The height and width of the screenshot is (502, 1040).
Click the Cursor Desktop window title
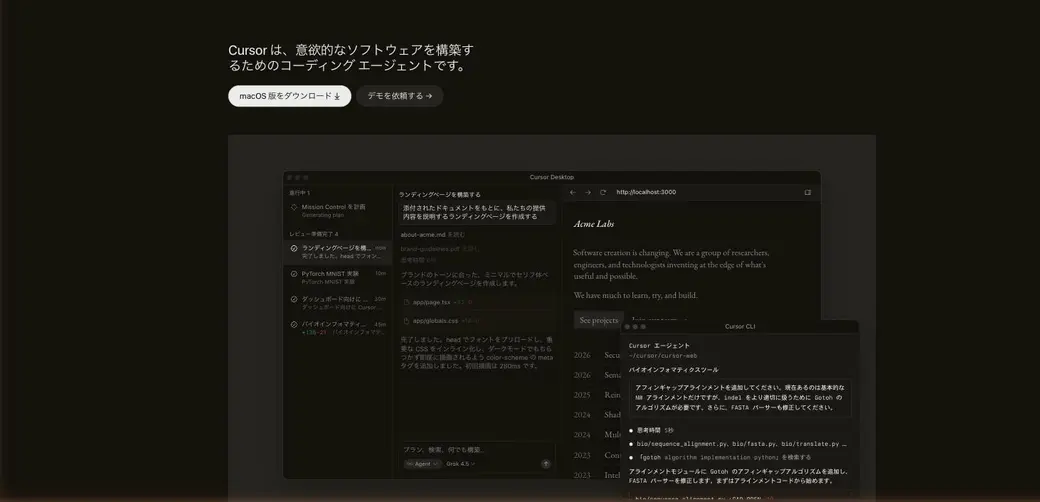click(x=552, y=177)
